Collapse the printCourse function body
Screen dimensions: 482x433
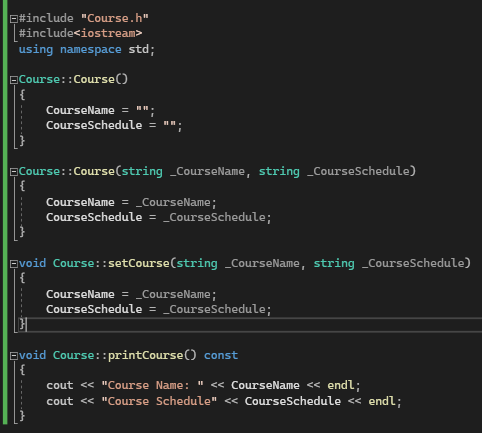tap(14, 356)
